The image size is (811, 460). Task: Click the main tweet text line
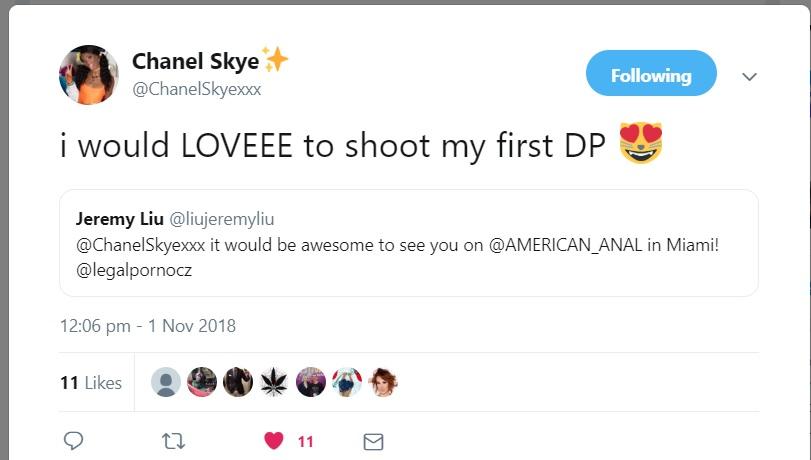(x=330, y=145)
